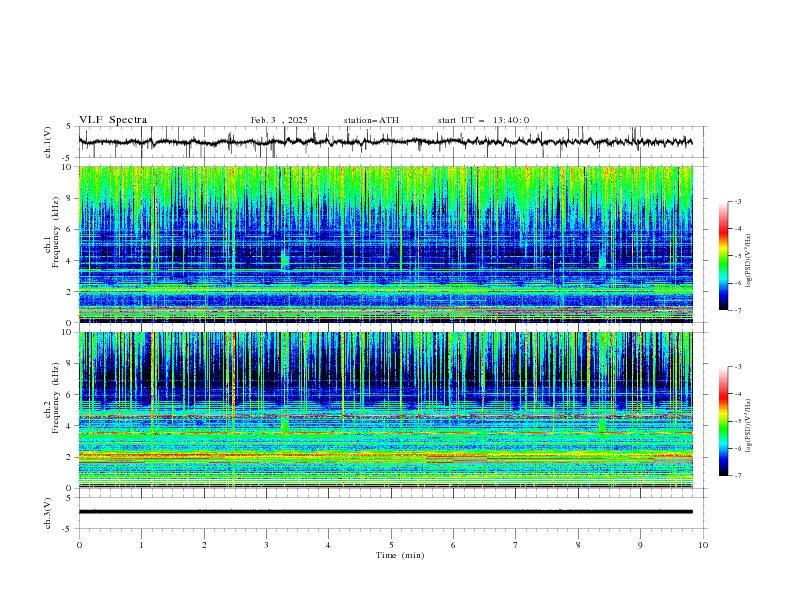Click the flat ch.3 voltage trace
Image resolution: width=792 pixels, height=612 pixels.
385,512
